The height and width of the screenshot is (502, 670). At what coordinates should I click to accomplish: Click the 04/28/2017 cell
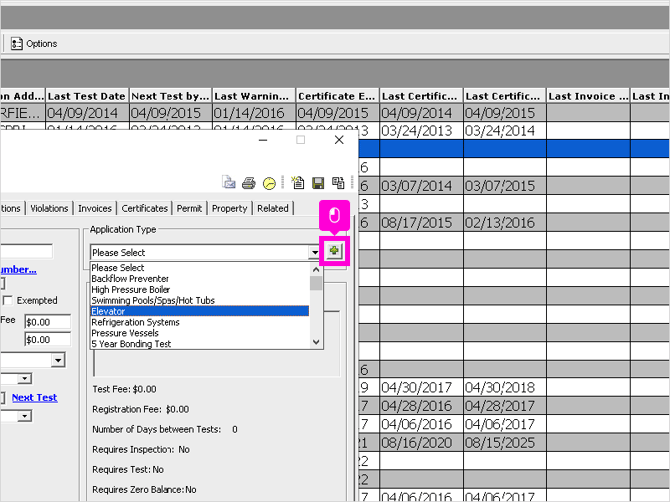pyautogui.click(x=504, y=406)
